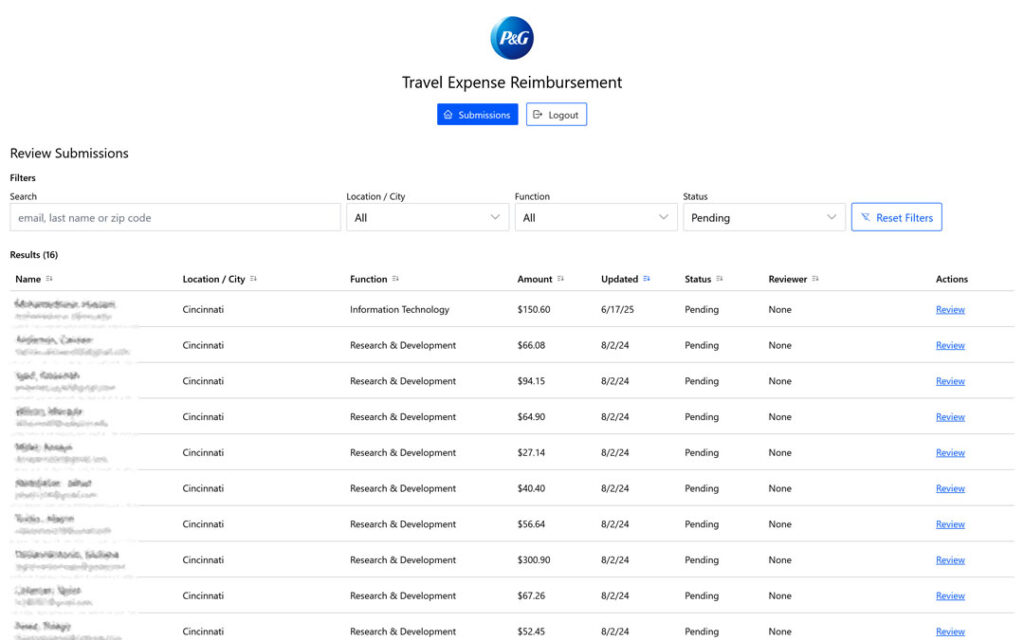This screenshot has height=640, width=1024.
Task: Reset all filters with Reset Filters
Action: coord(897,217)
